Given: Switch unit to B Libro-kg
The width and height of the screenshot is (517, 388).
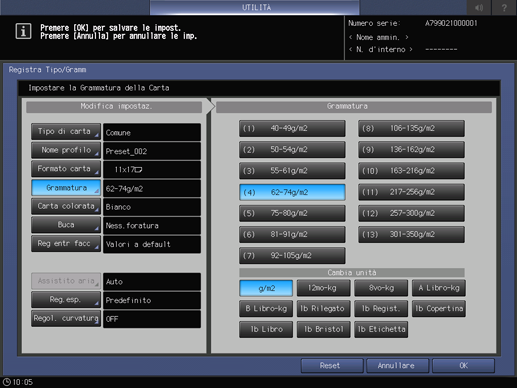Looking at the screenshot, I should pyautogui.click(x=266, y=309).
